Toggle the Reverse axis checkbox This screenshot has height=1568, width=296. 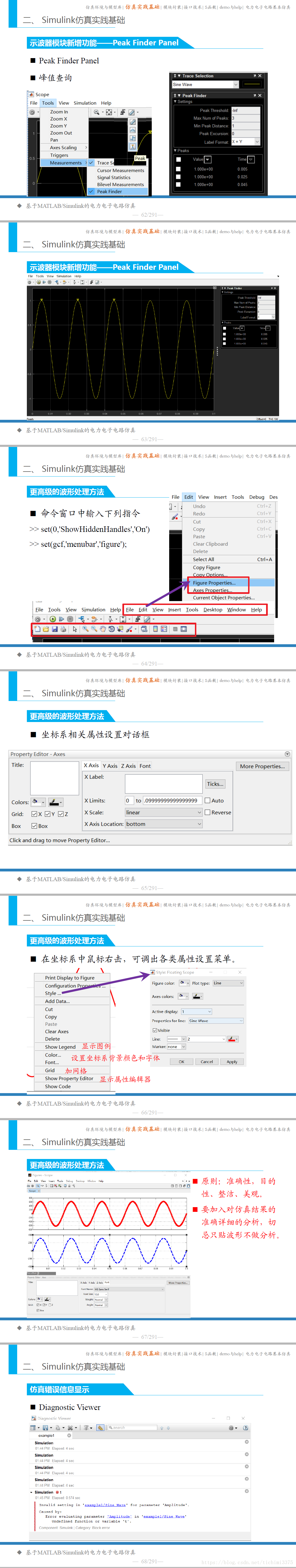coord(207,812)
